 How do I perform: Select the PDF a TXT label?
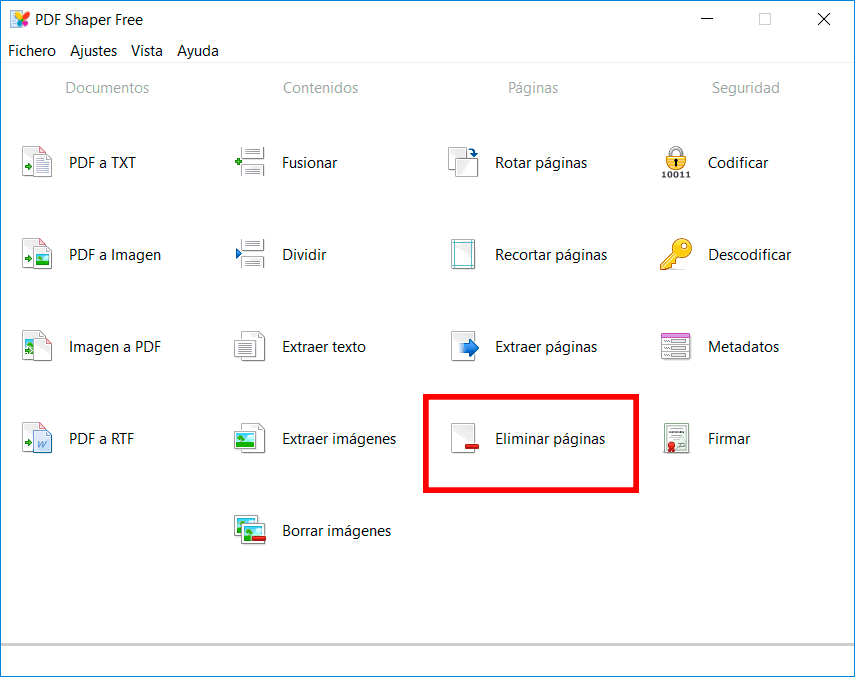tap(103, 162)
